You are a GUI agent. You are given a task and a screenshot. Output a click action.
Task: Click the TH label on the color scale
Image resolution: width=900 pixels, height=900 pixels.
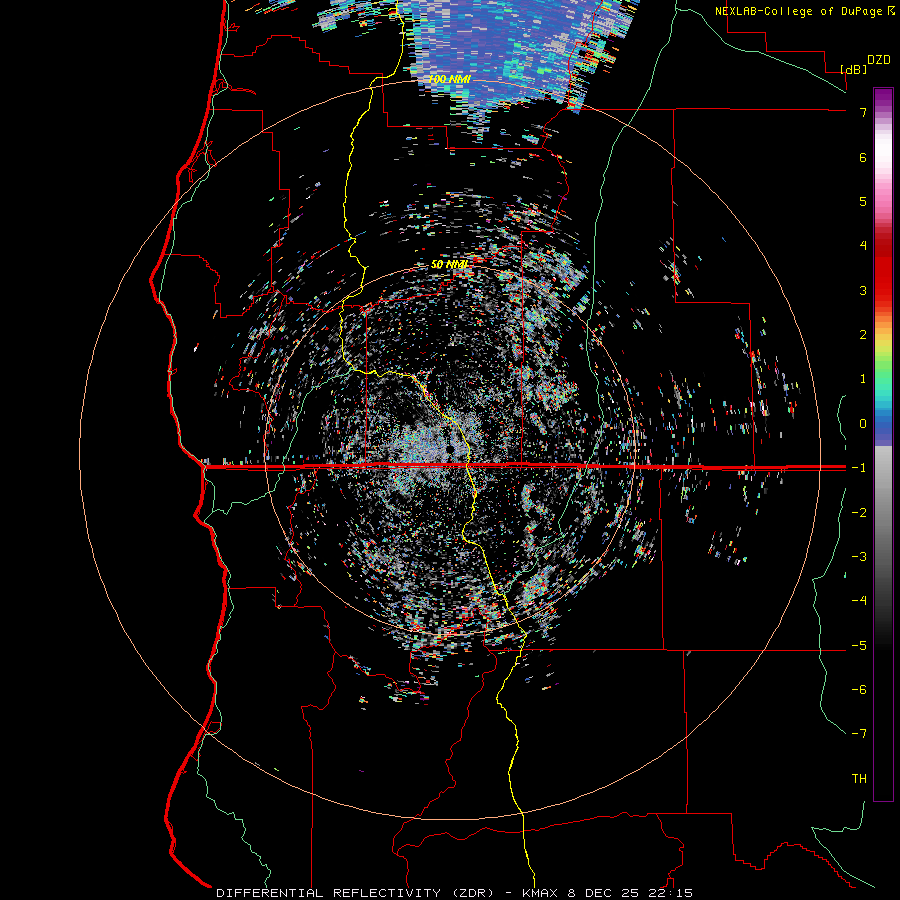click(x=859, y=778)
